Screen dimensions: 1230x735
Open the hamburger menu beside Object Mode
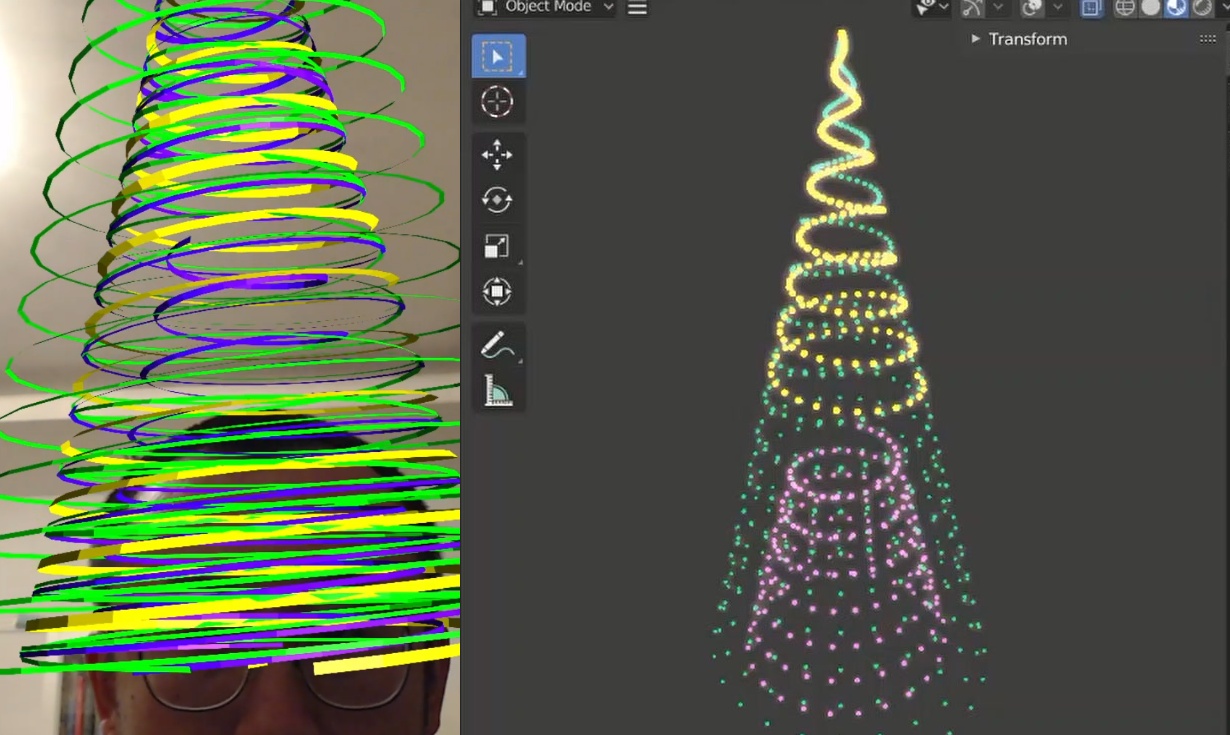click(x=637, y=7)
